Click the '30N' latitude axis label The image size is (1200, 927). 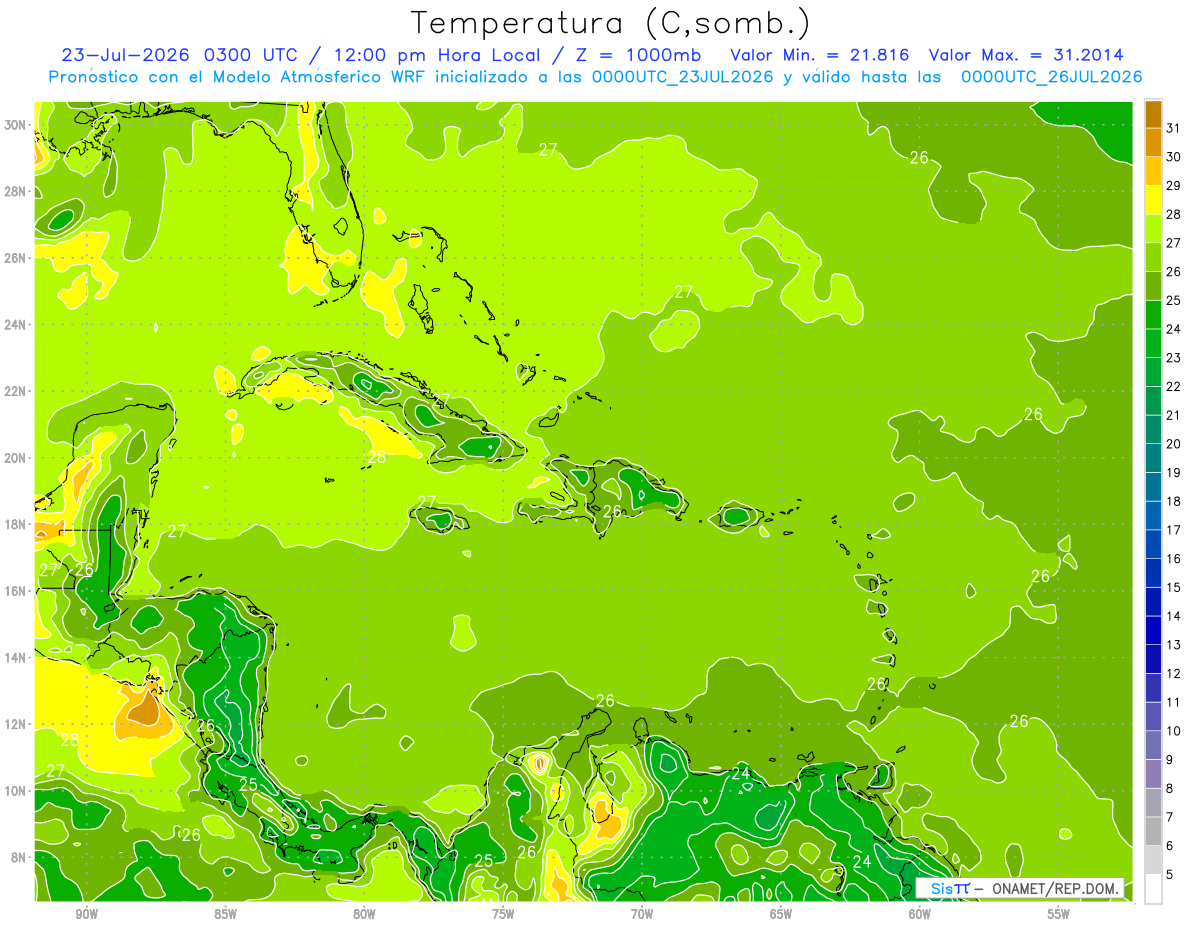click(x=16, y=125)
